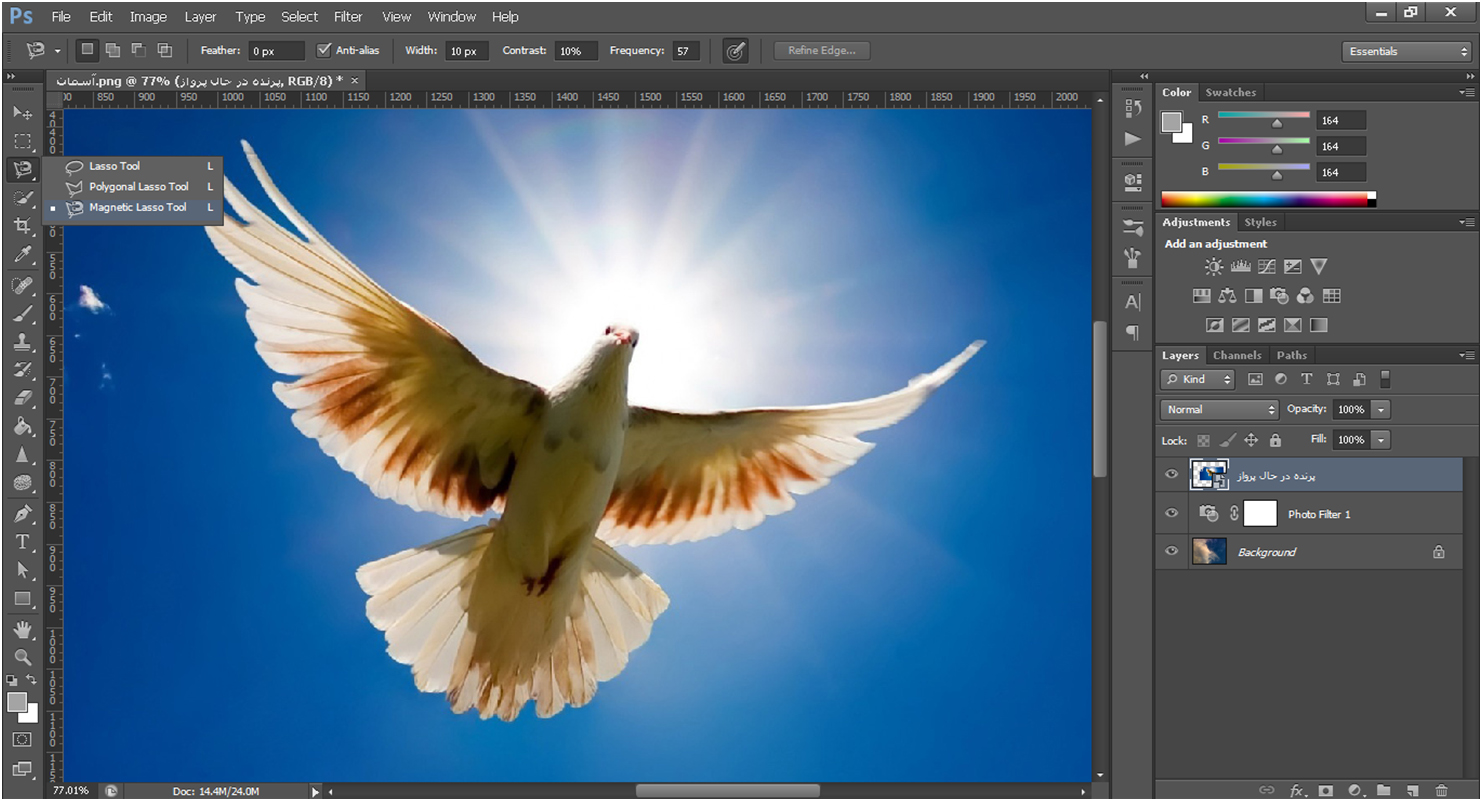The image size is (1482, 799).
Task: Open the Opacity slider arrow
Action: pos(1381,409)
